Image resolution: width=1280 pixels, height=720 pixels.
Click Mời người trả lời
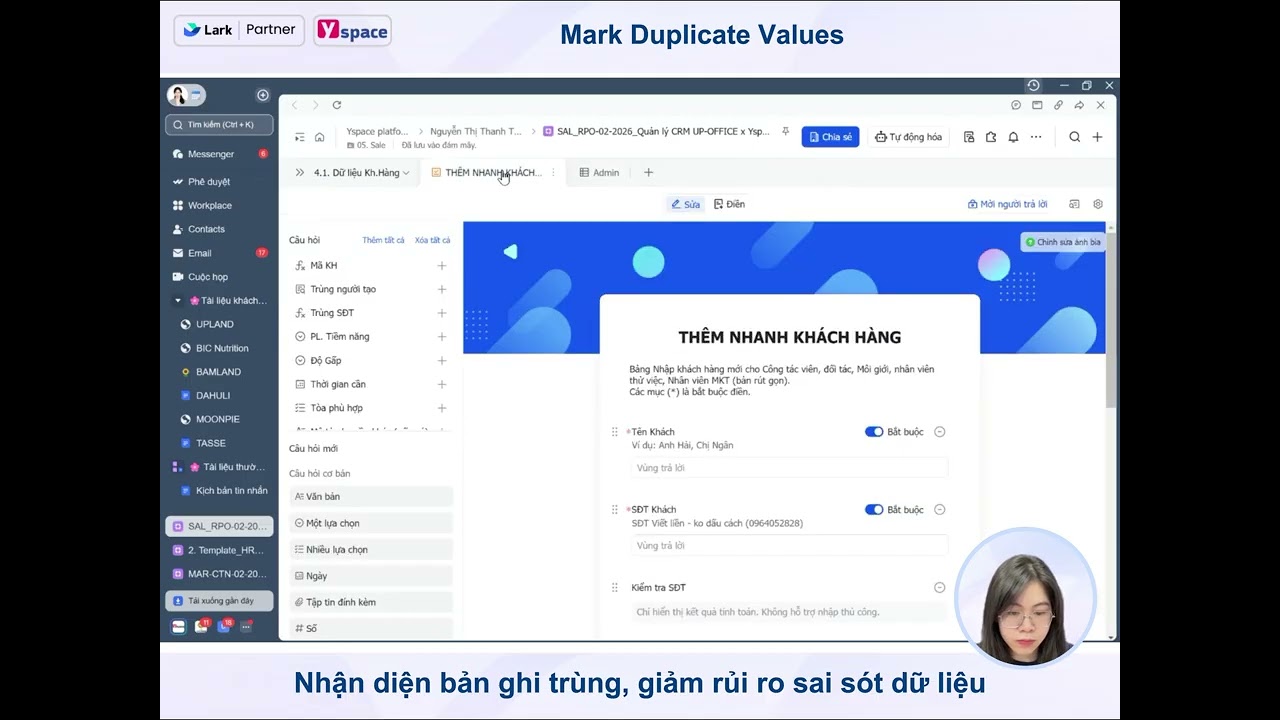[1007, 204]
